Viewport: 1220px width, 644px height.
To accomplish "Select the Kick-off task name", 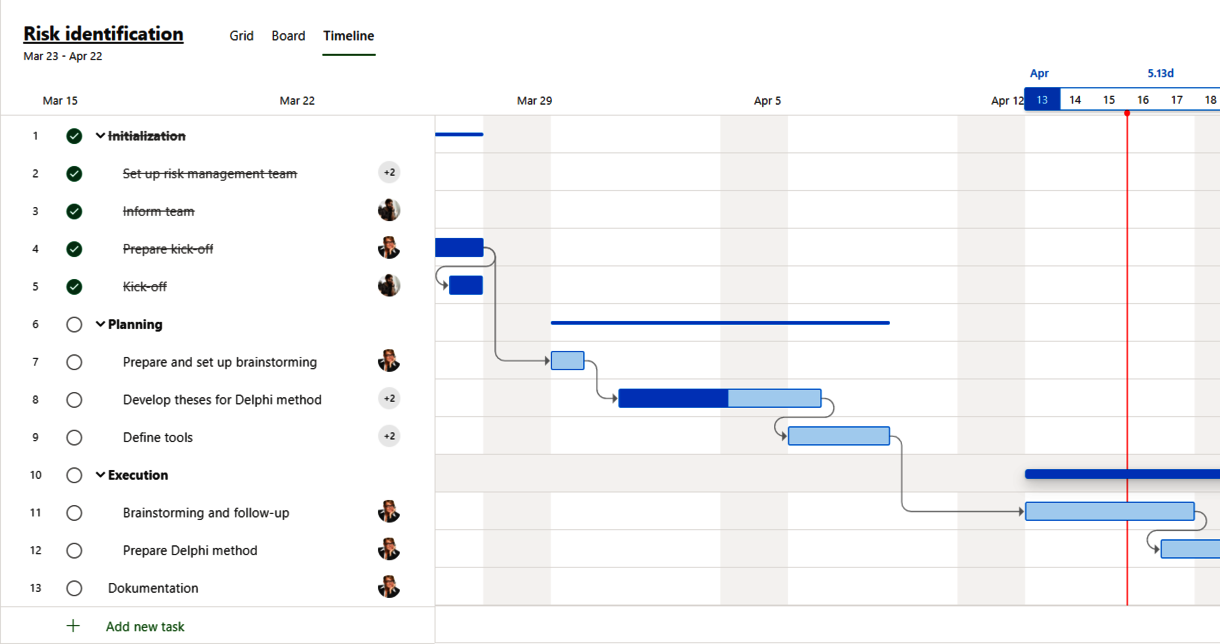I will click(145, 287).
